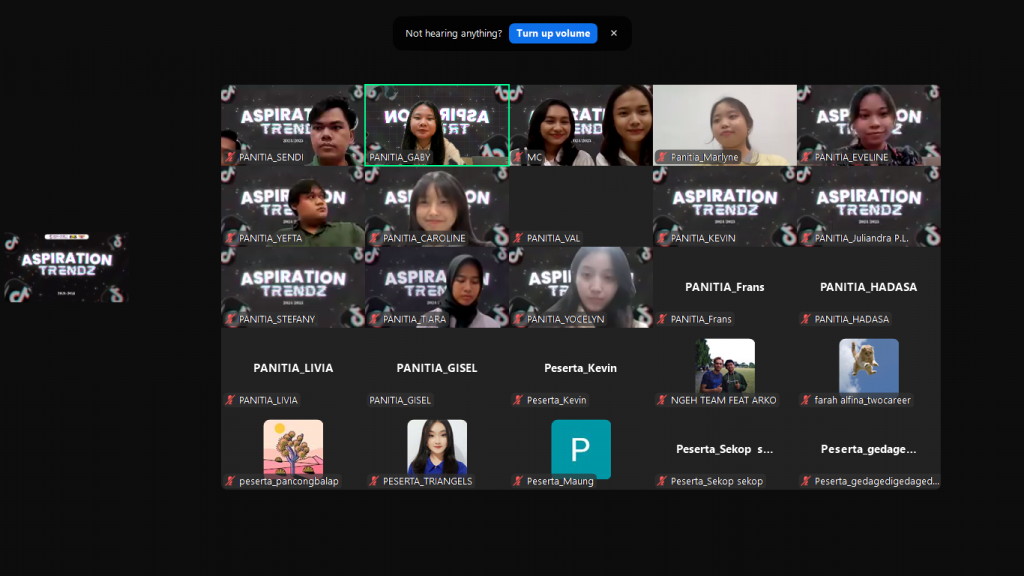Image resolution: width=1024 pixels, height=576 pixels.
Task: Click muted mic icon next to PANITIA_TIARA
Action: pos(374,319)
